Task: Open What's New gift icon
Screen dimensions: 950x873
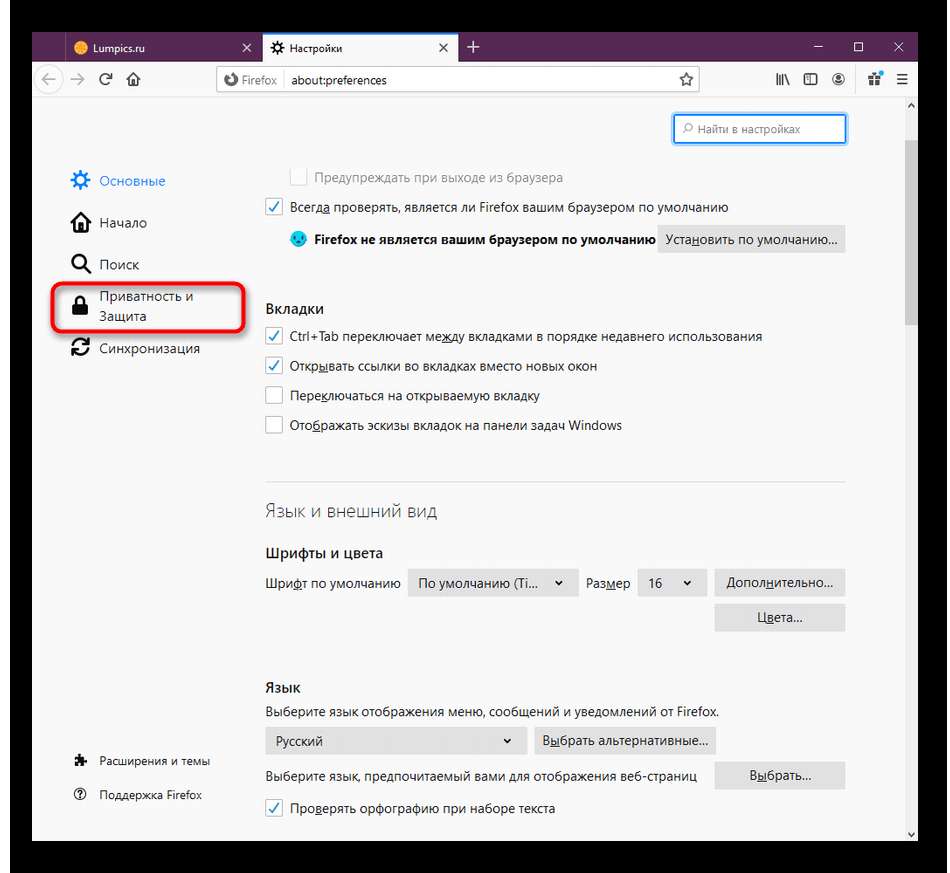Action: 875,79
